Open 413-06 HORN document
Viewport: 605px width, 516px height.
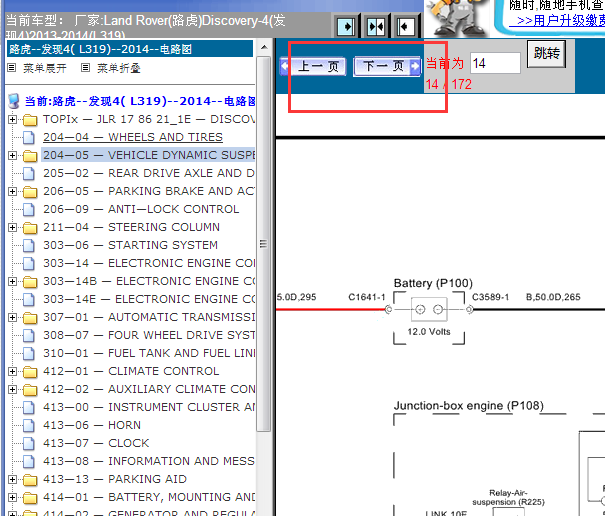pos(92,425)
